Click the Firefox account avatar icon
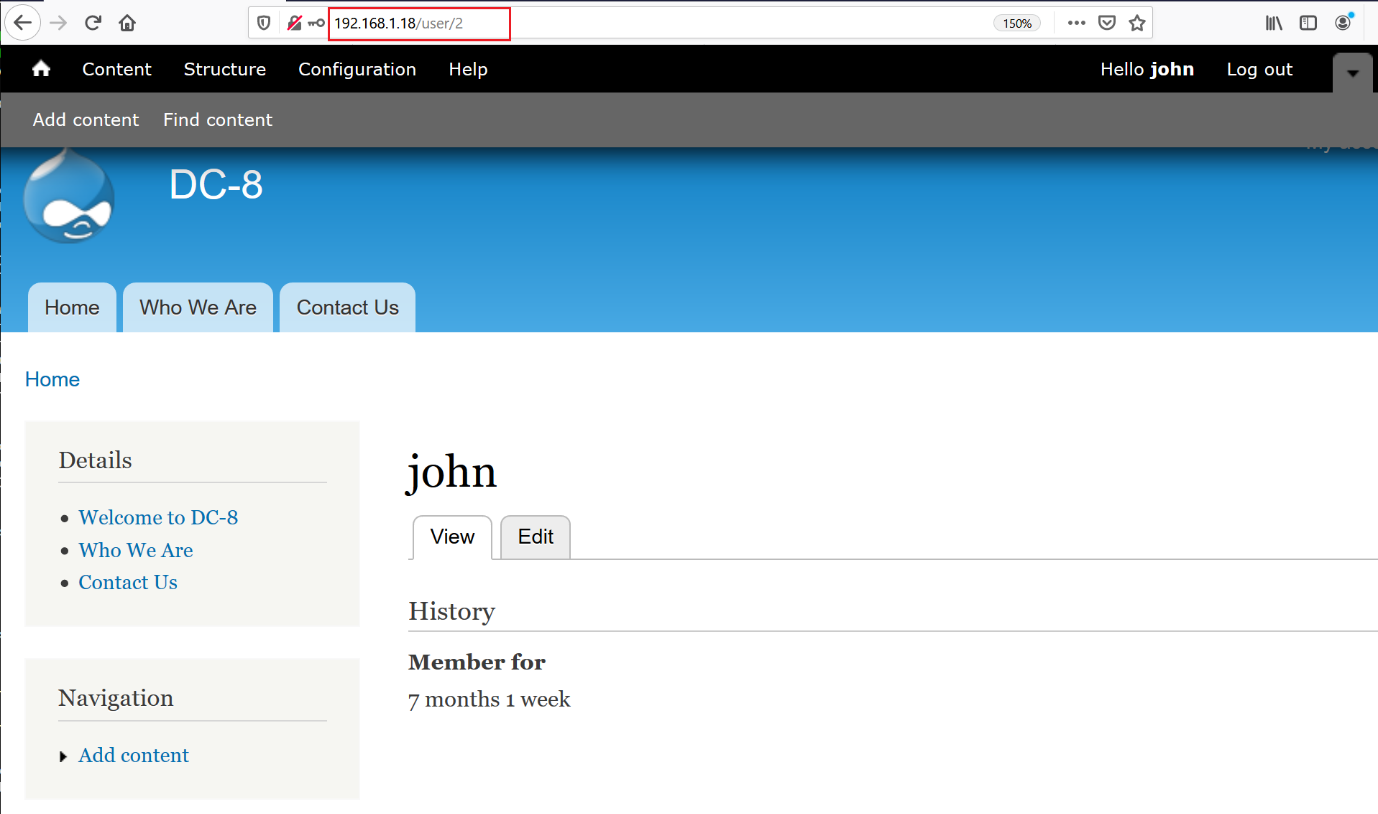 pos(1343,23)
